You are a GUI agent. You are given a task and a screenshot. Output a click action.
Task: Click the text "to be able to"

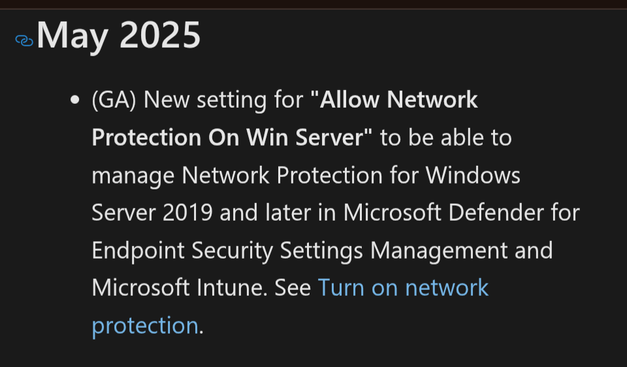click(446, 137)
